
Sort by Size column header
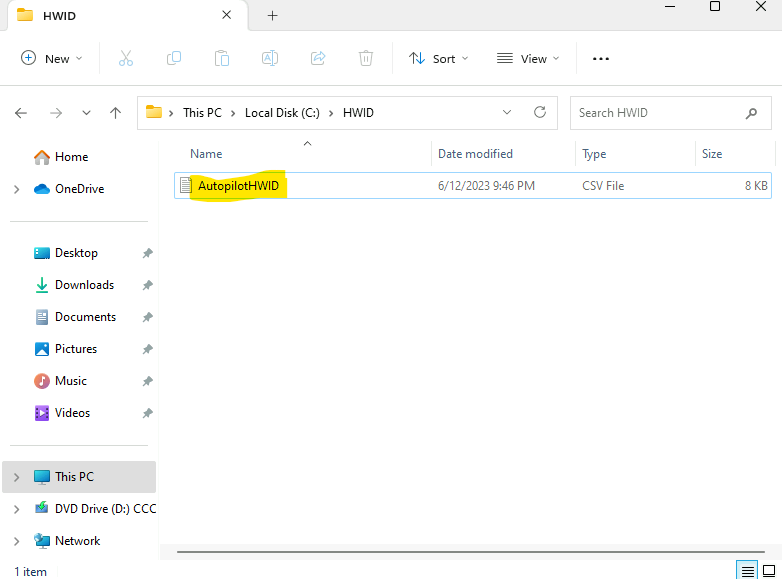(x=712, y=154)
